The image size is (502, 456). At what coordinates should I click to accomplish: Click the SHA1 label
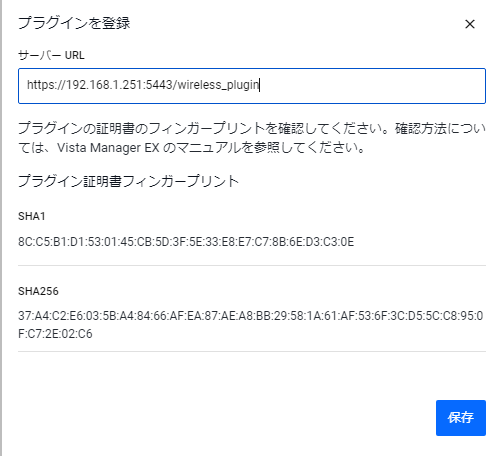(x=32, y=216)
